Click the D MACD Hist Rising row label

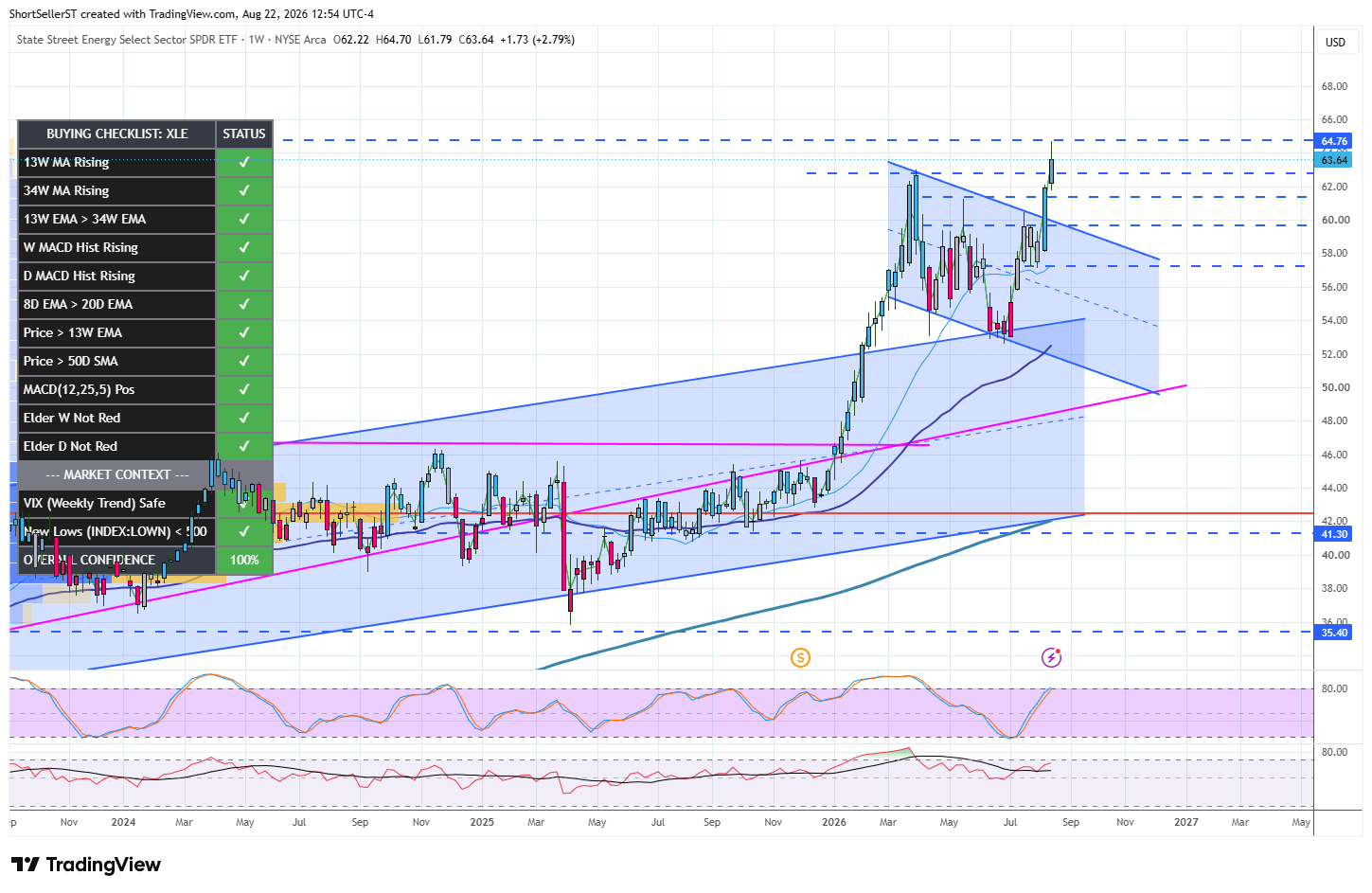[80, 276]
